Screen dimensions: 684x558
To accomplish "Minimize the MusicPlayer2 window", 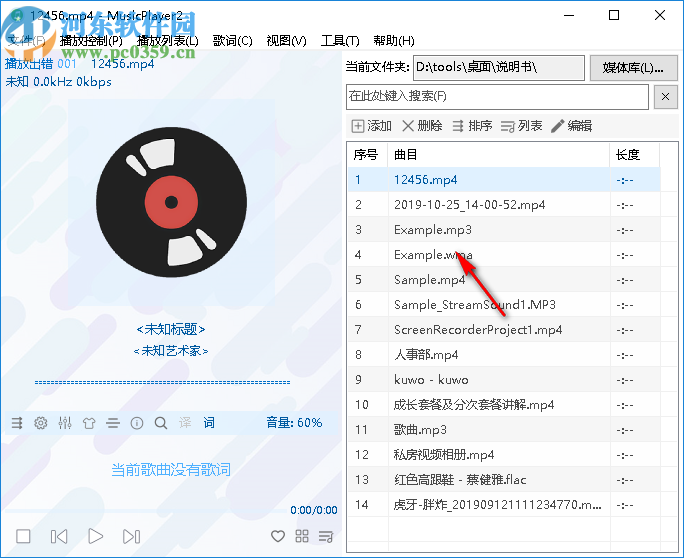I will (x=569, y=15).
